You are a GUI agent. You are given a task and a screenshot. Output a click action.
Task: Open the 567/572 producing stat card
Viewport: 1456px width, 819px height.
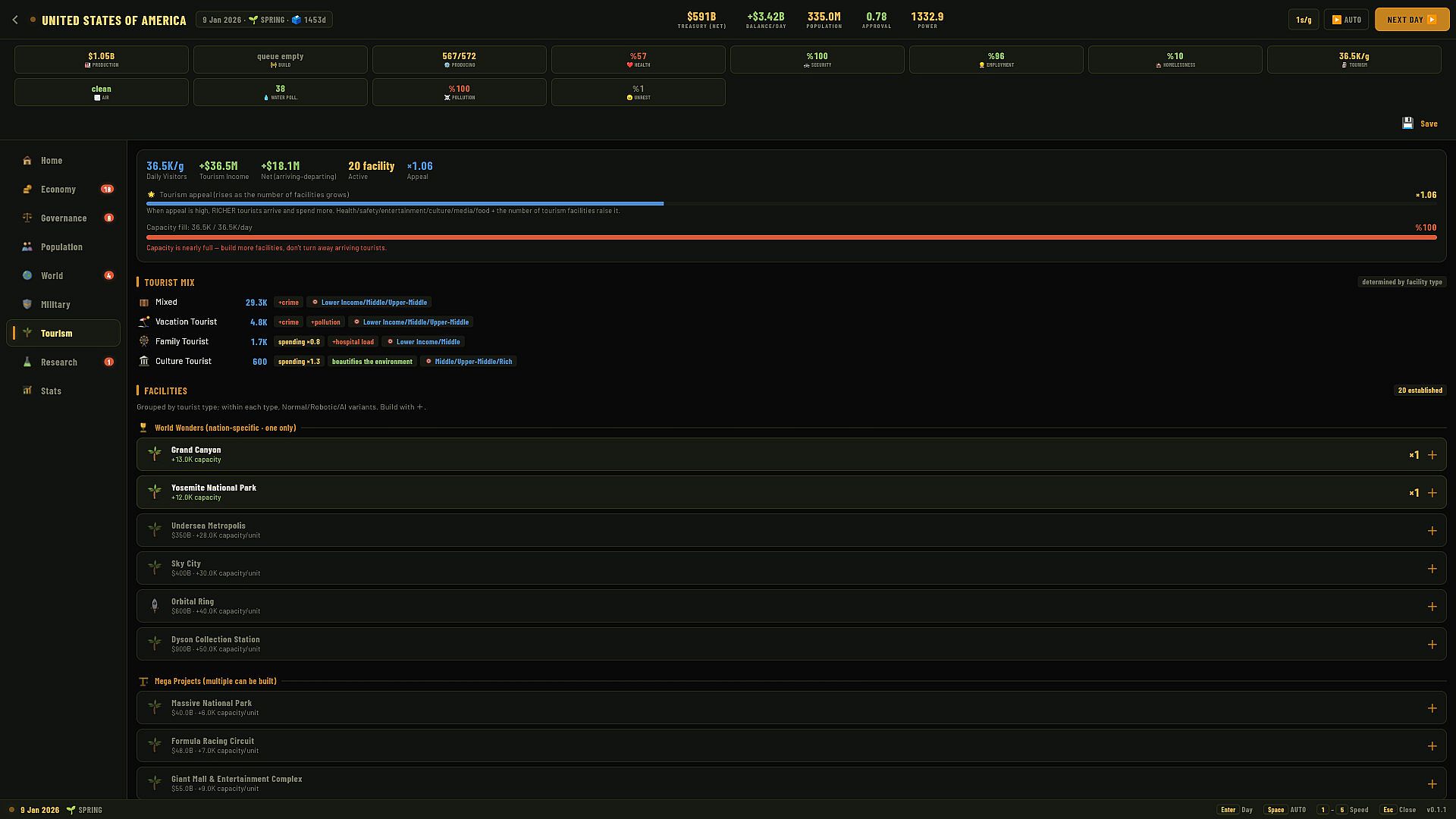pos(460,59)
